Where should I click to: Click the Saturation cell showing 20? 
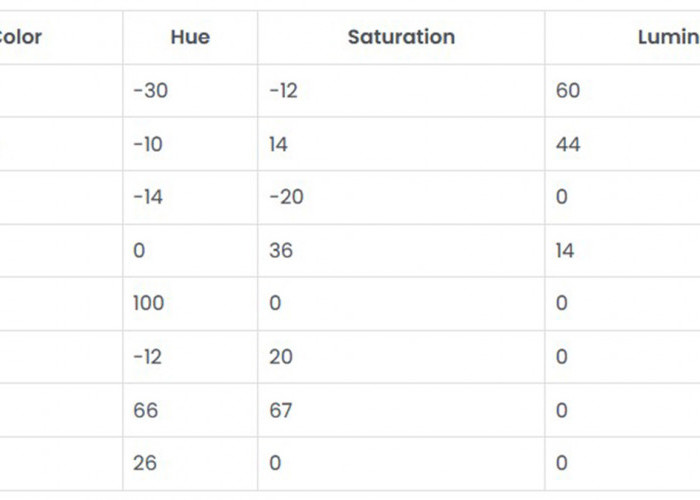[281, 357]
